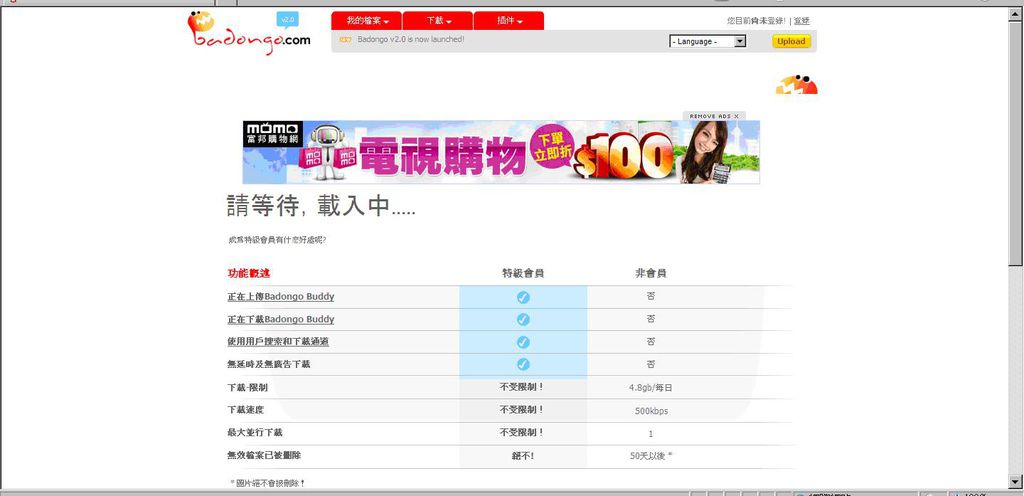Open the 正在上傳Badongo Buddy link
The height and width of the screenshot is (496, 1024).
pyautogui.click(x=281, y=296)
